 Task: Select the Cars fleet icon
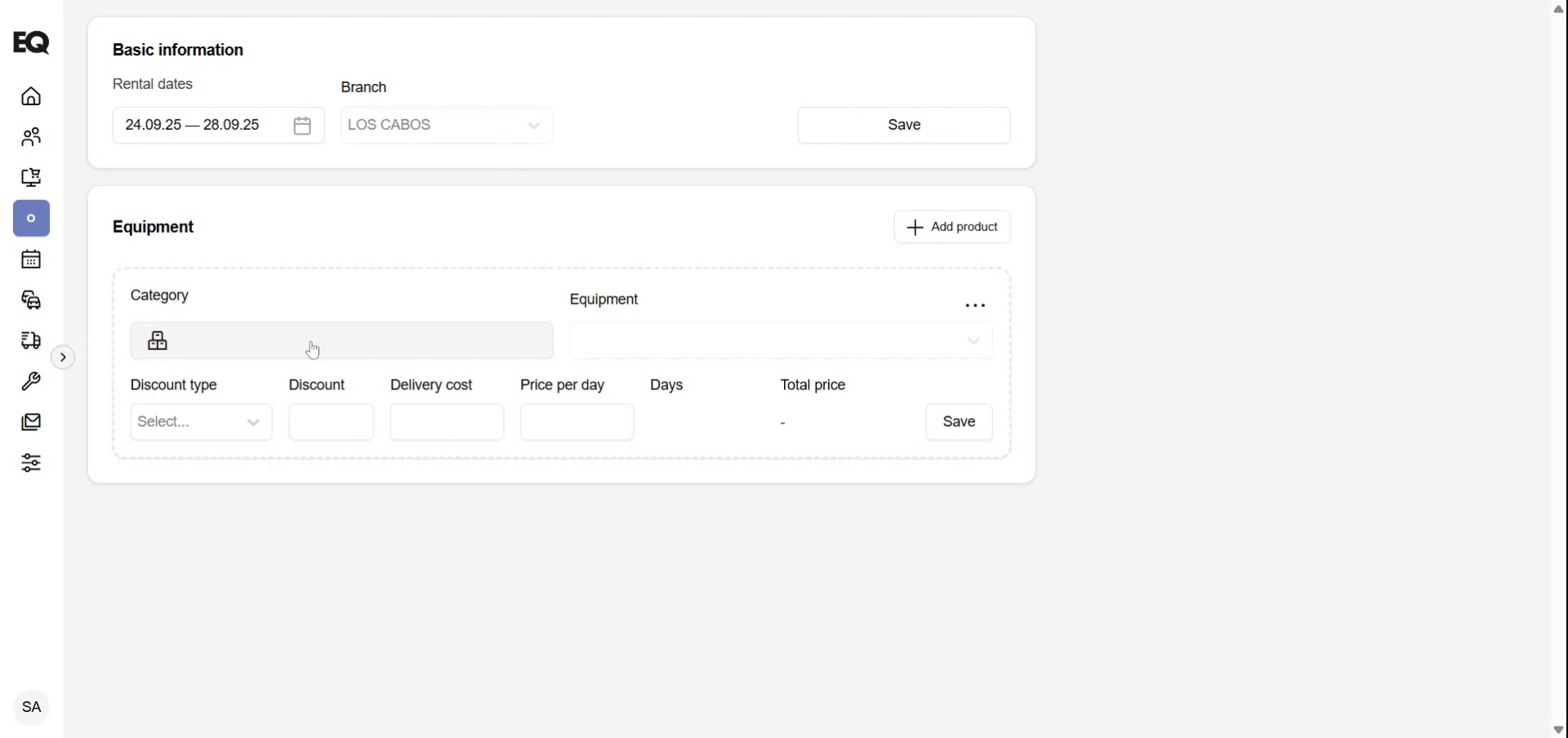[30, 300]
